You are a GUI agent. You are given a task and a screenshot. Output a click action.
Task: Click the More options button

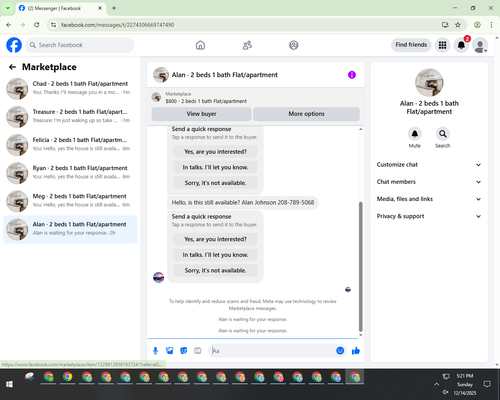(x=306, y=114)
